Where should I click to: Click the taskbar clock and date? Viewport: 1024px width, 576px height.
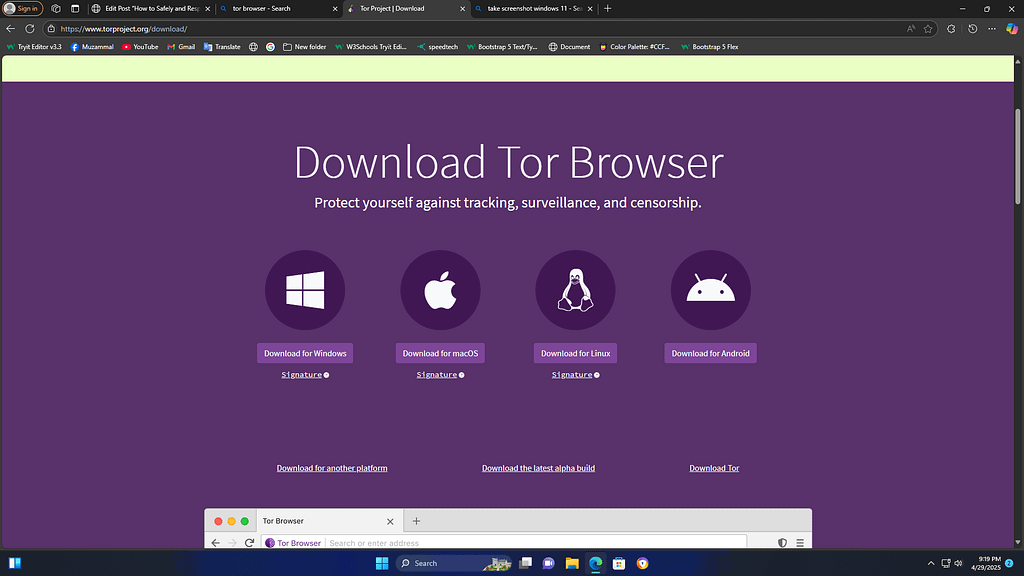click(985, 563)
